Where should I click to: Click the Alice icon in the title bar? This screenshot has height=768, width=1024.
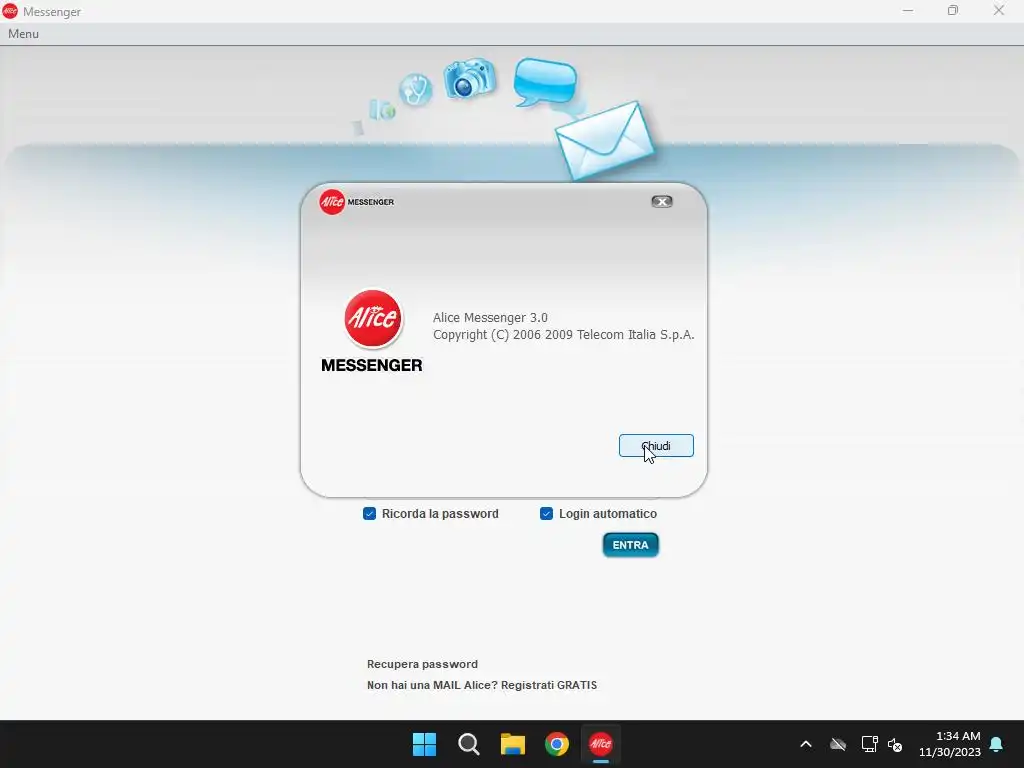(x=10, y=11)
